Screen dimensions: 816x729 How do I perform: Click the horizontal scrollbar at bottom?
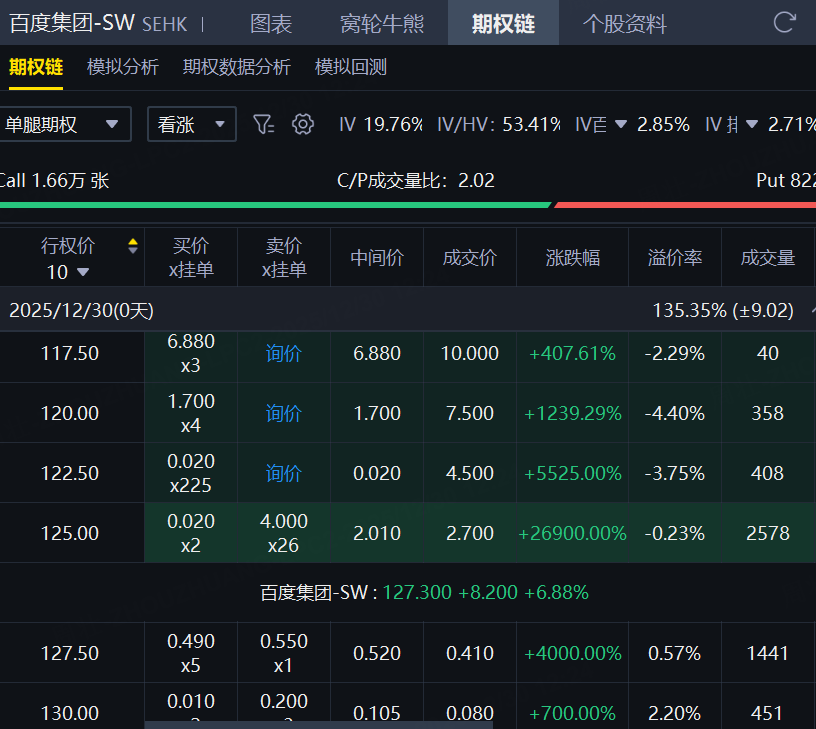[x=318, y=725]
